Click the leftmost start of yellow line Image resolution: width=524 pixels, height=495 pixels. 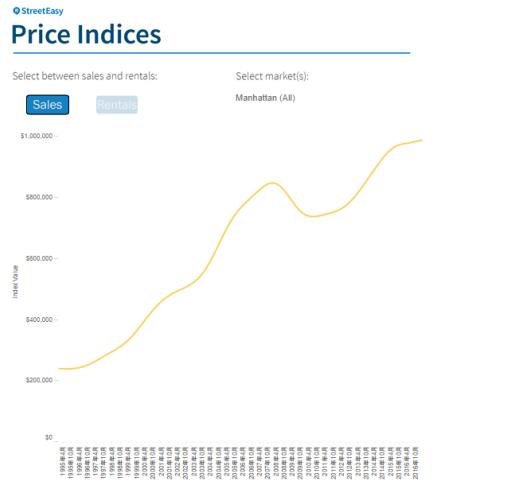tap(59, 369)
